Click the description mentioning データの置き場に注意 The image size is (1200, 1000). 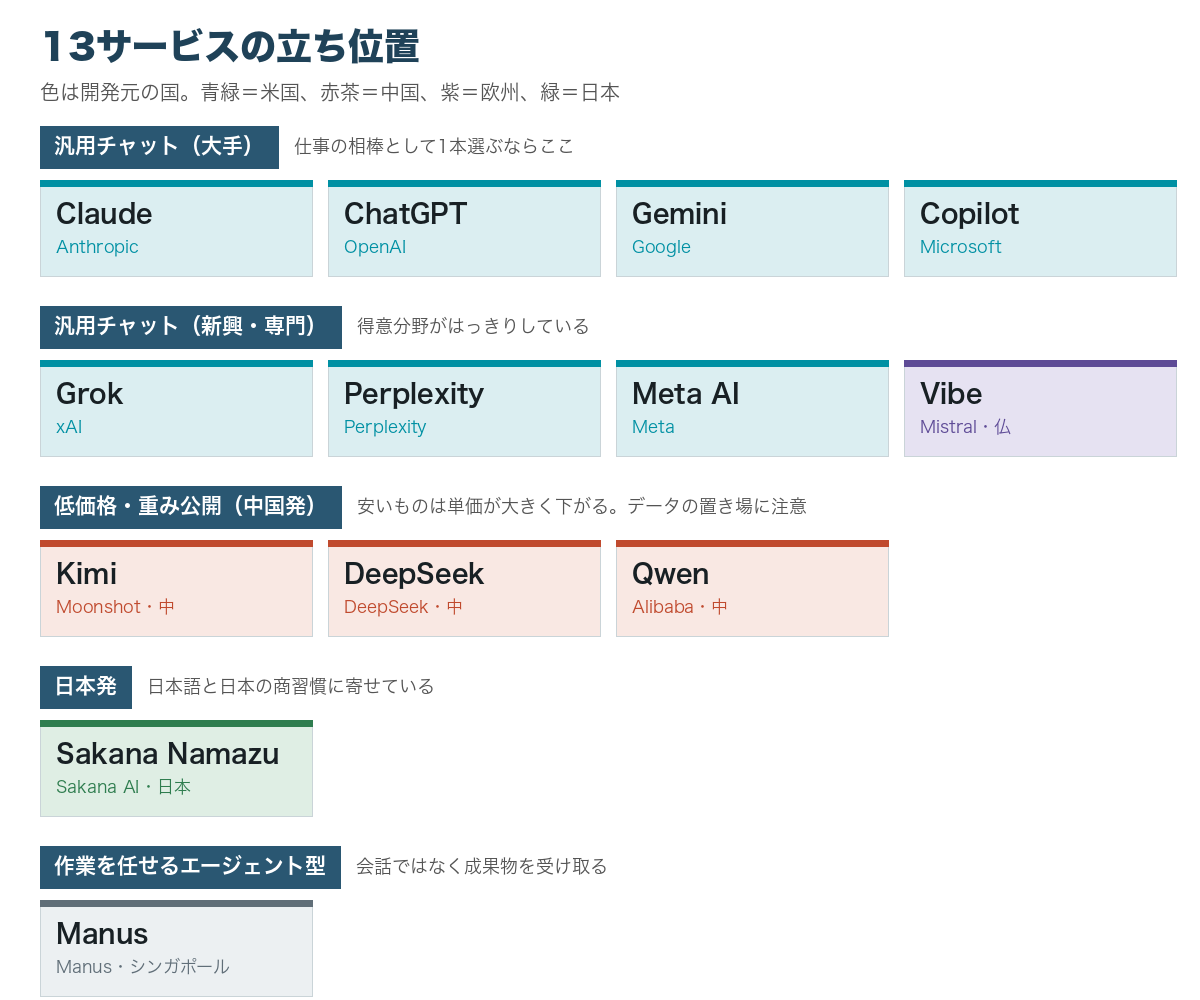[582, 507]
